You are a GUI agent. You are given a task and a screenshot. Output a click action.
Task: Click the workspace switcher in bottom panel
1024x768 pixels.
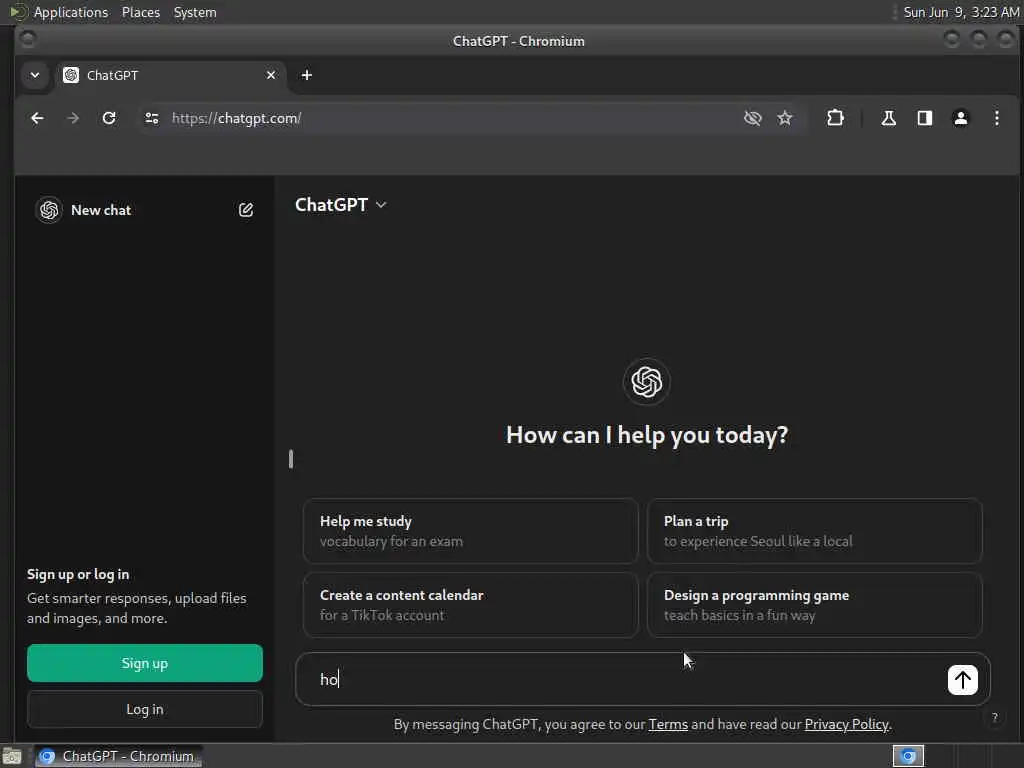coord(908,756)
